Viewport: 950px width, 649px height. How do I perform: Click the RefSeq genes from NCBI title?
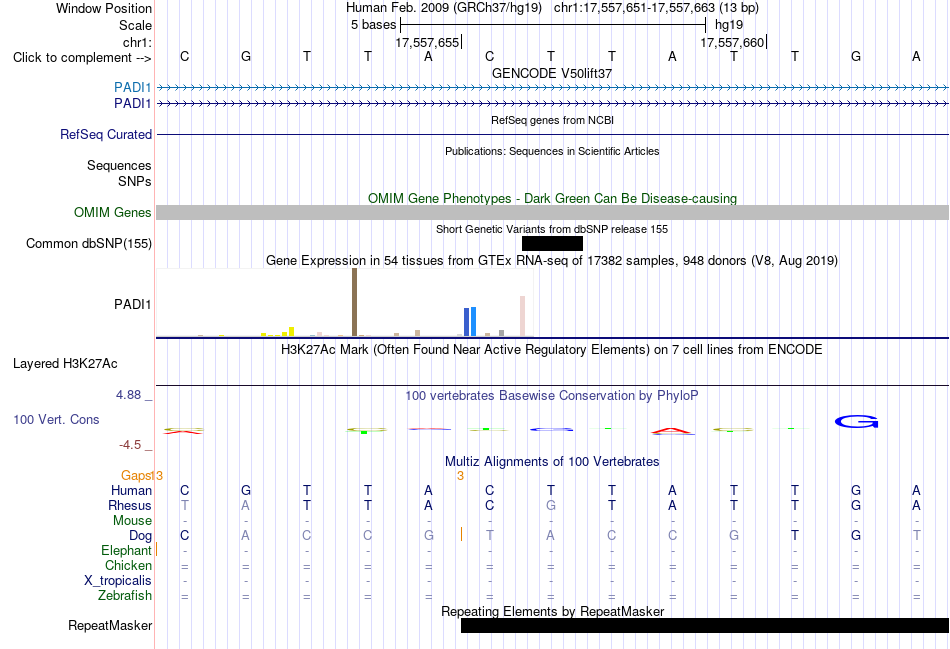pos(552,120)
